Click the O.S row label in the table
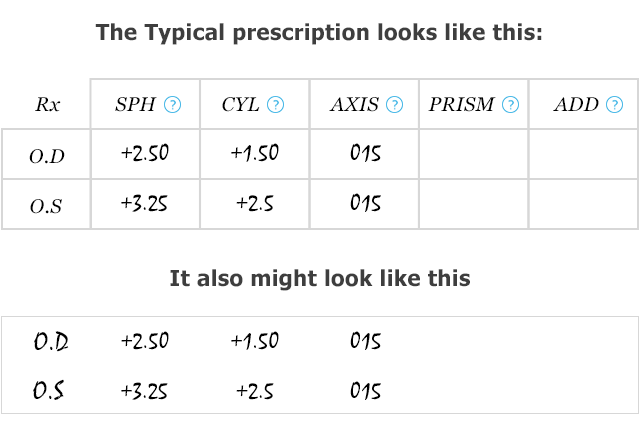This screenshot has height=437, width=640. tap(46, 206)
